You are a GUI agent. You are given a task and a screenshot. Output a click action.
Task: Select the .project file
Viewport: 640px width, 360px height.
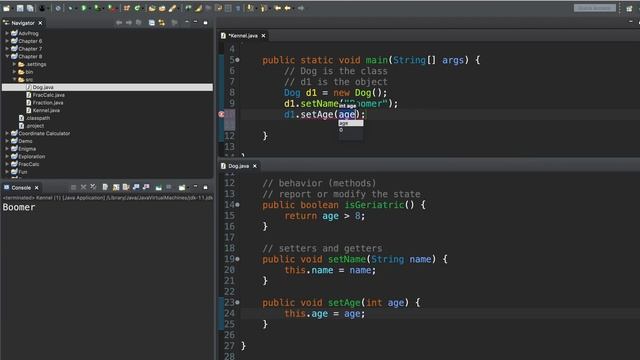pyautogui.click(x=35, y=126)
